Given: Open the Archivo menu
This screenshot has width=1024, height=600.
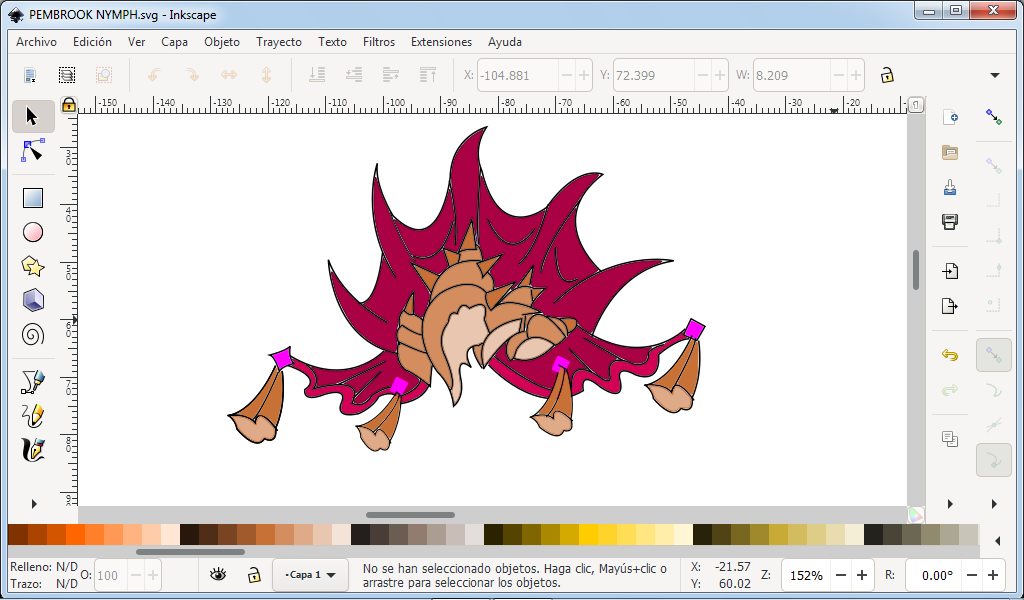Looking at the screenshot, I should pos(37,42).
